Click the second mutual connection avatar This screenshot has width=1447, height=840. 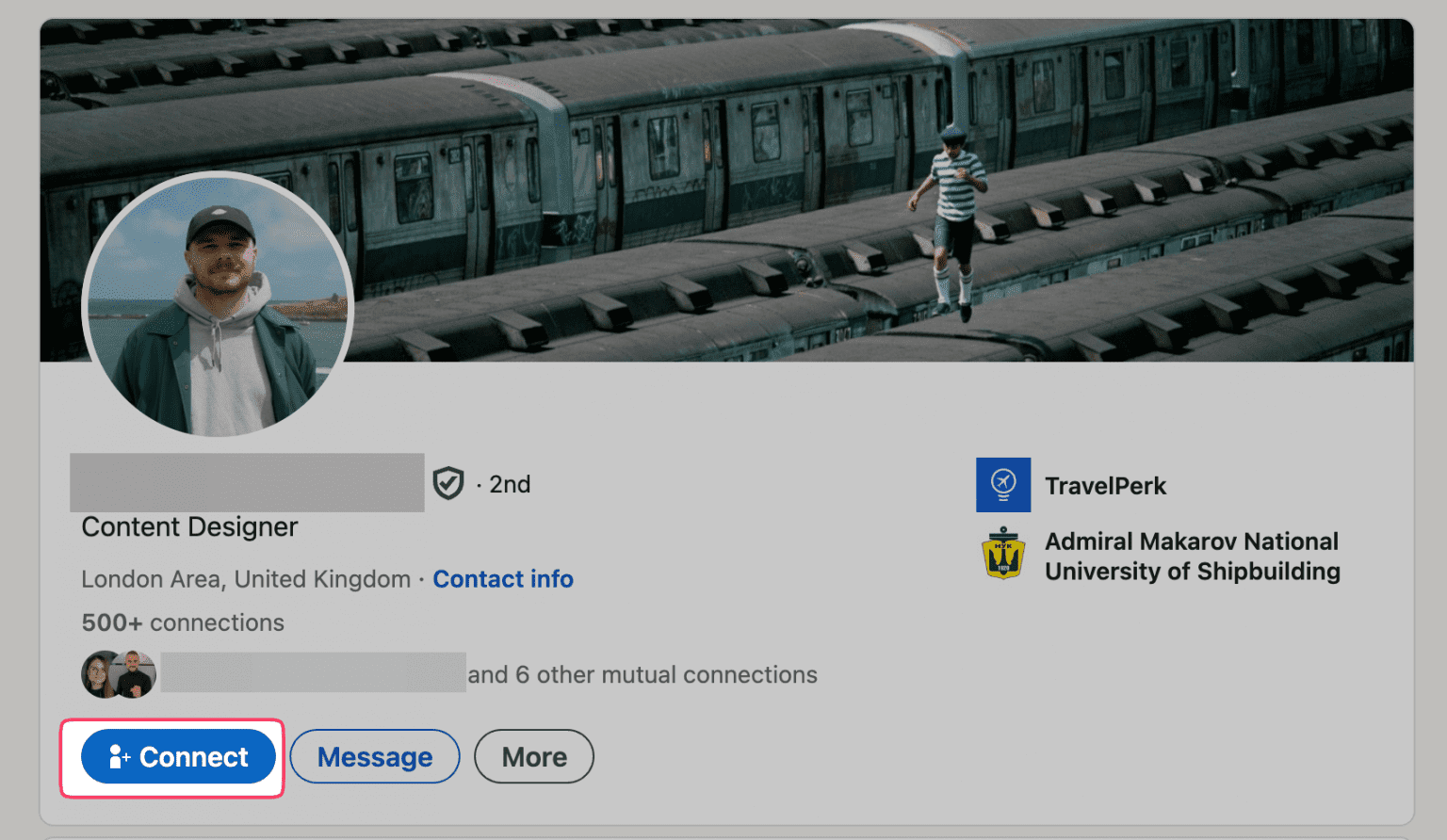pos(136,674)
